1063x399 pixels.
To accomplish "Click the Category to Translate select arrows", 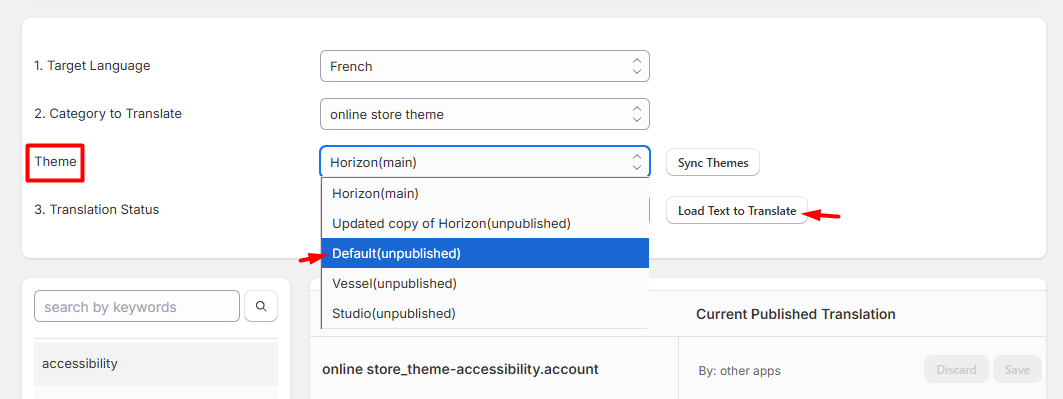I will coord(636,114).
